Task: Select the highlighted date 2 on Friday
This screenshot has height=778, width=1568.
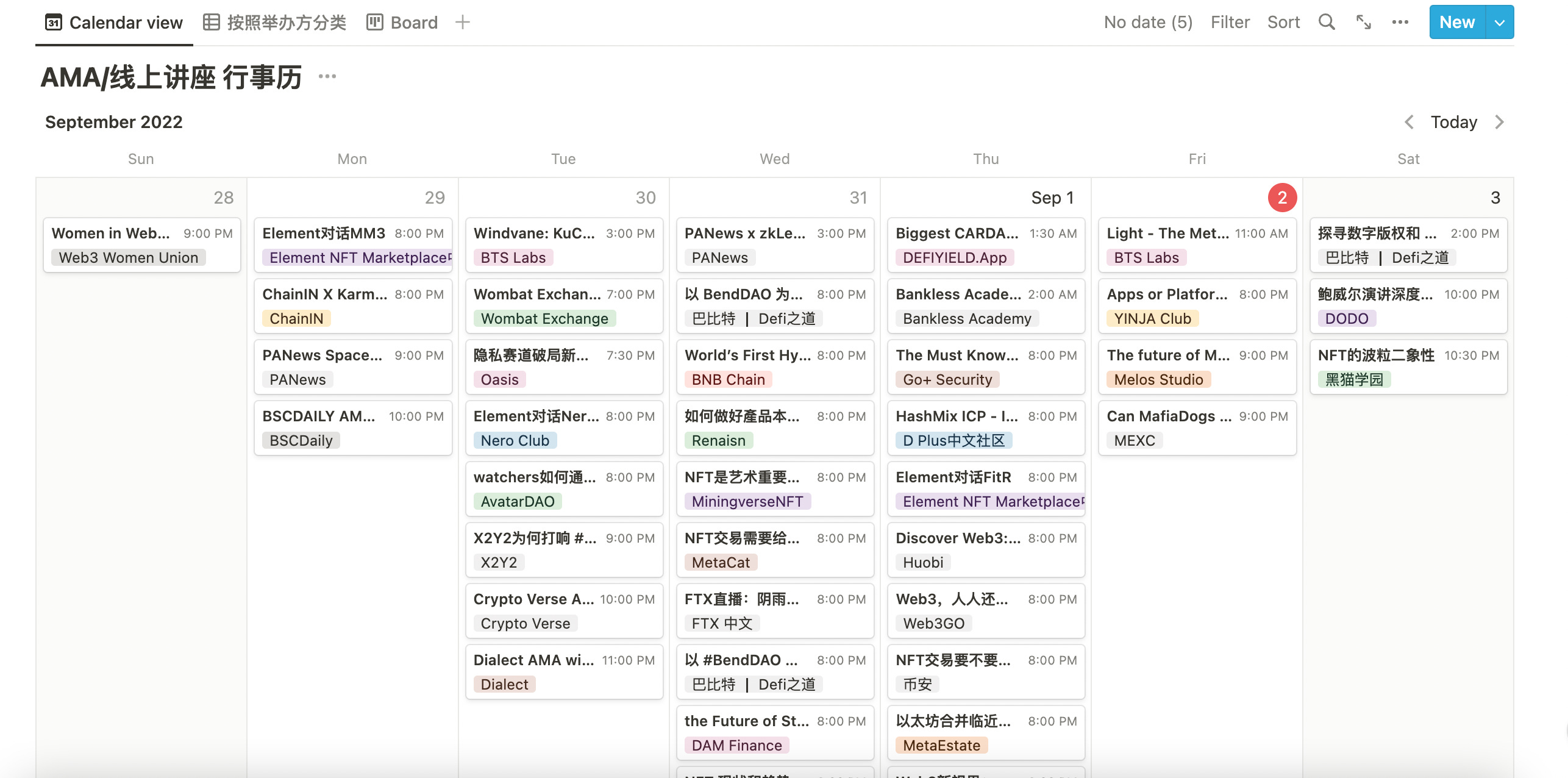Action: 1282,198
